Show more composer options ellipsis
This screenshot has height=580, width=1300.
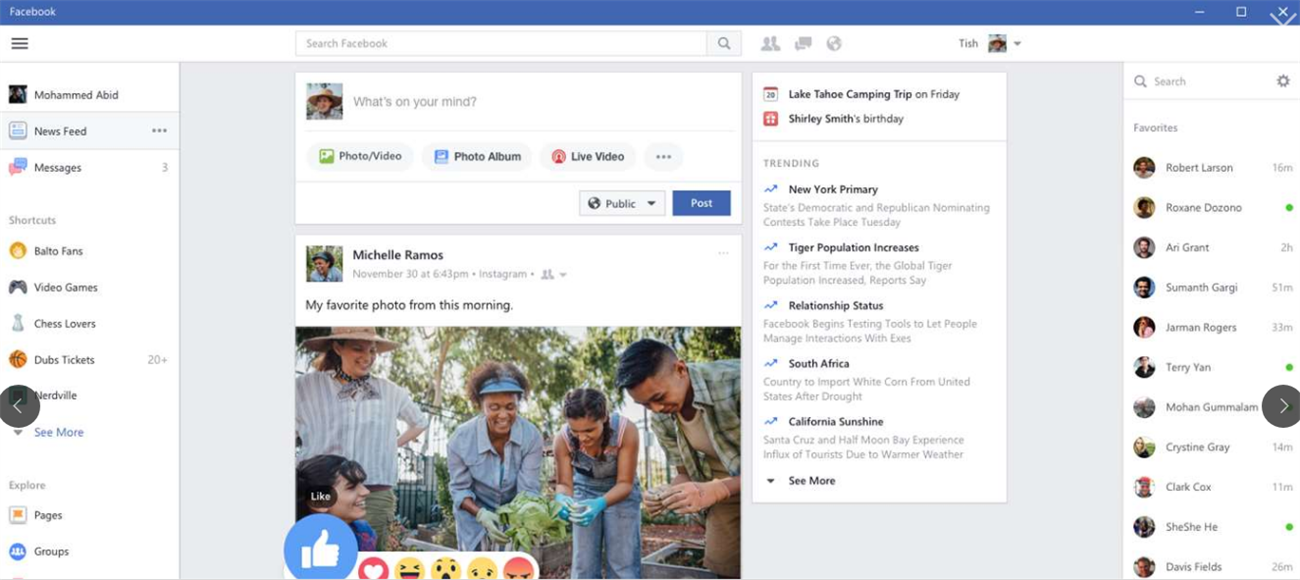[663, 156]
